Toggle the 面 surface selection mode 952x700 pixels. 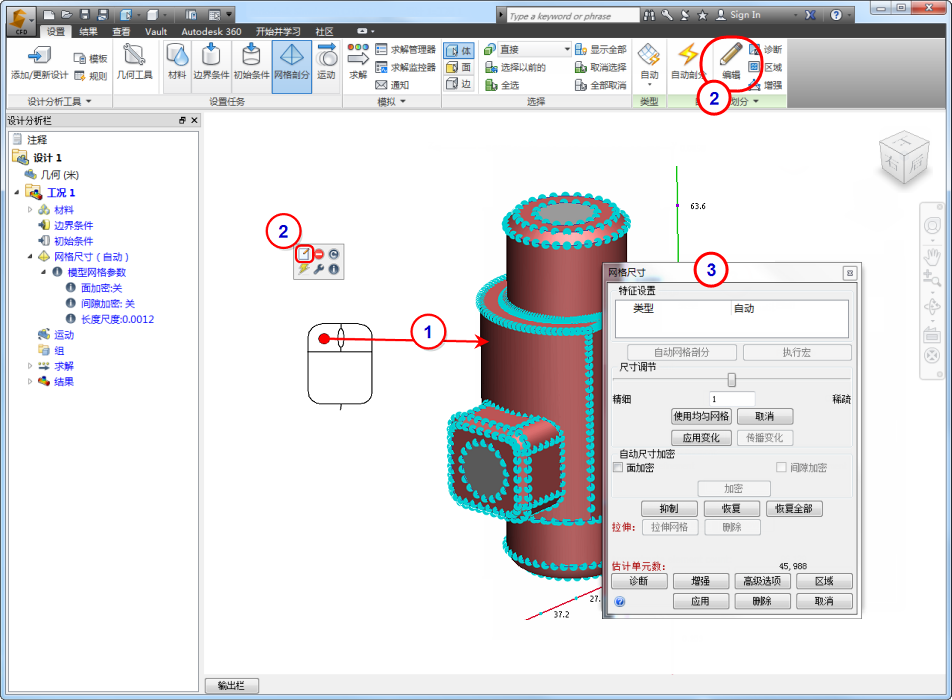tap(459, 67)
